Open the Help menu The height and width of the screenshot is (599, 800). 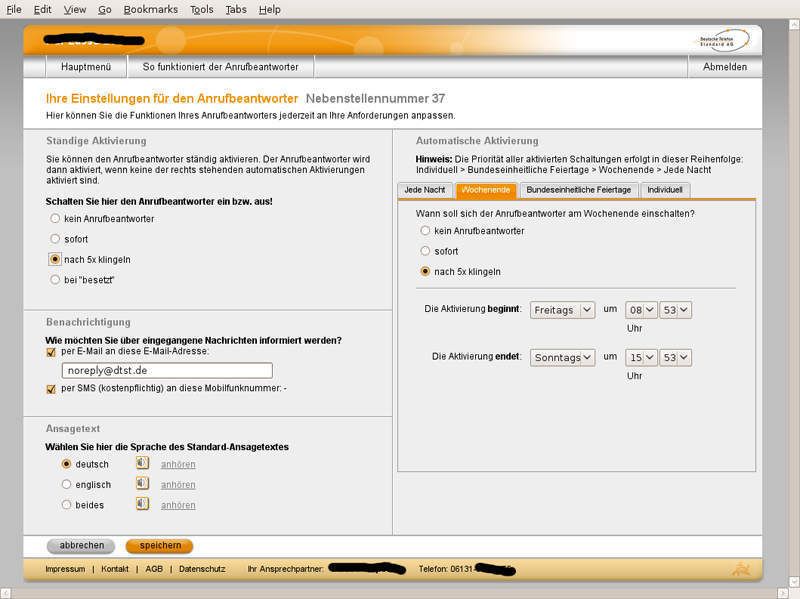coord(269,9)
